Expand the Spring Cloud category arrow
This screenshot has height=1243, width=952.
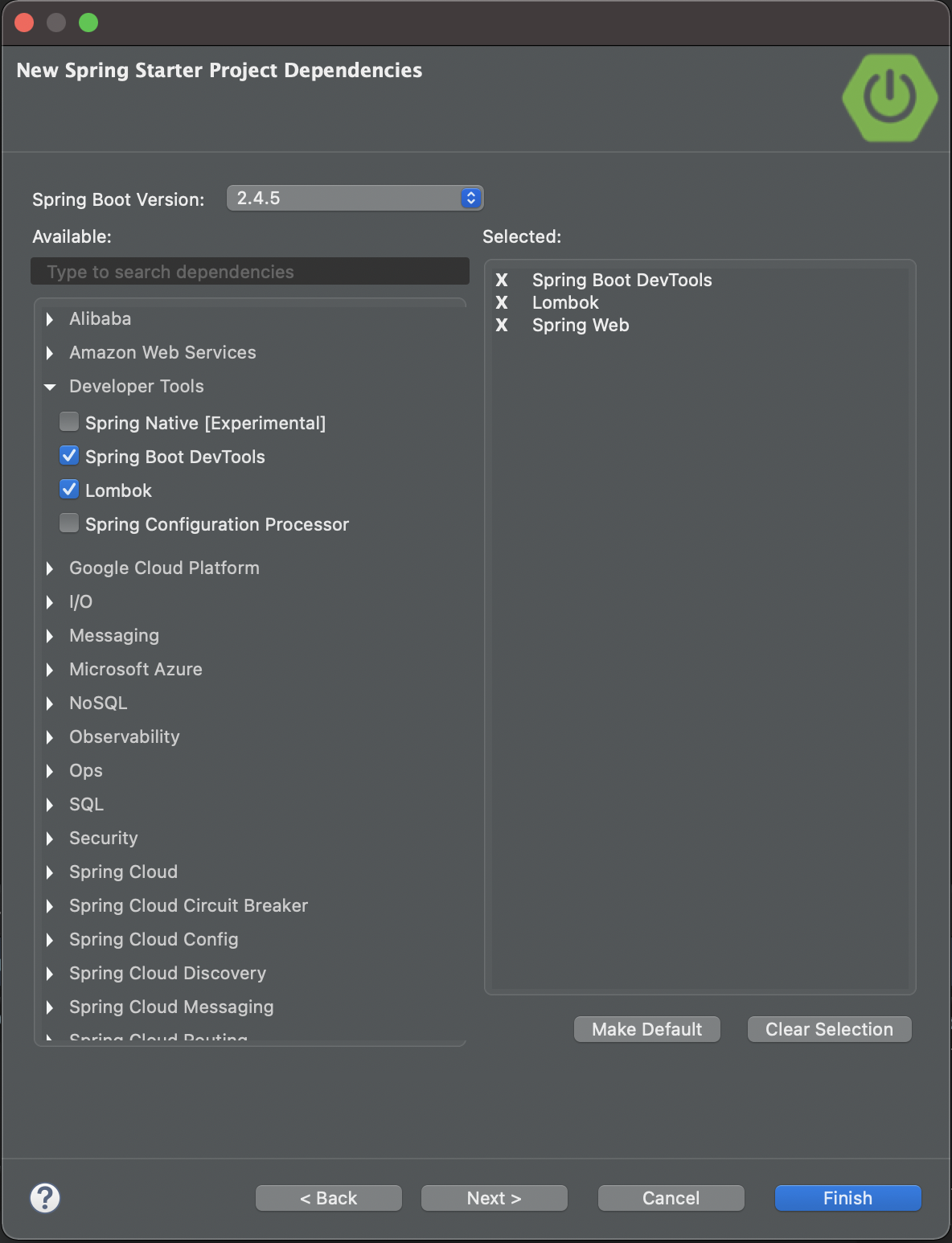pyautogui.click(x=50, y=872)
